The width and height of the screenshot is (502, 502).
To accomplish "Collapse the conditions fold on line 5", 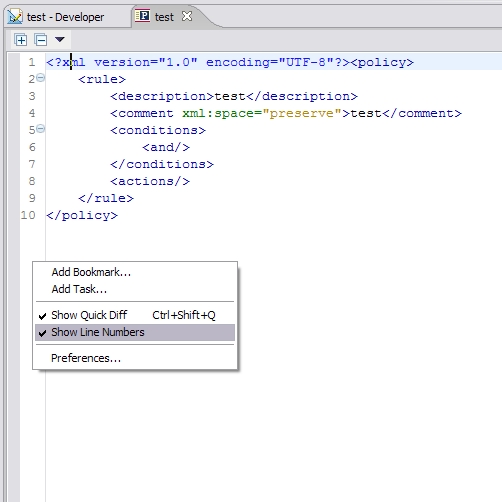I will (x=40, y=129).
